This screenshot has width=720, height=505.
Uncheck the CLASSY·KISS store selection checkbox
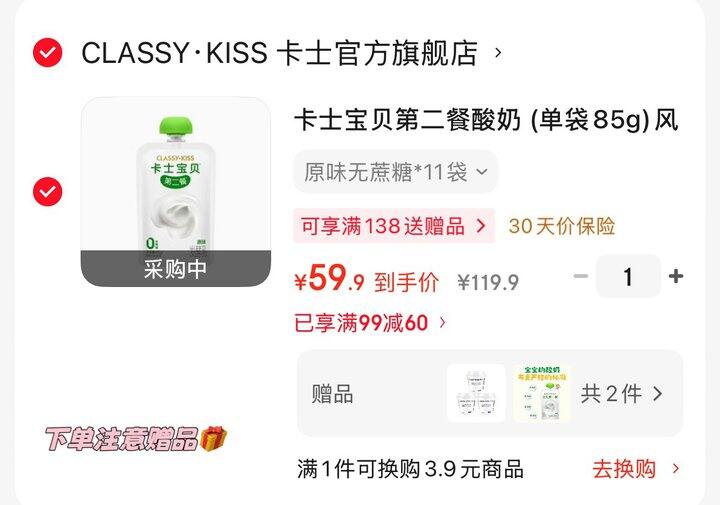[47, 53]
